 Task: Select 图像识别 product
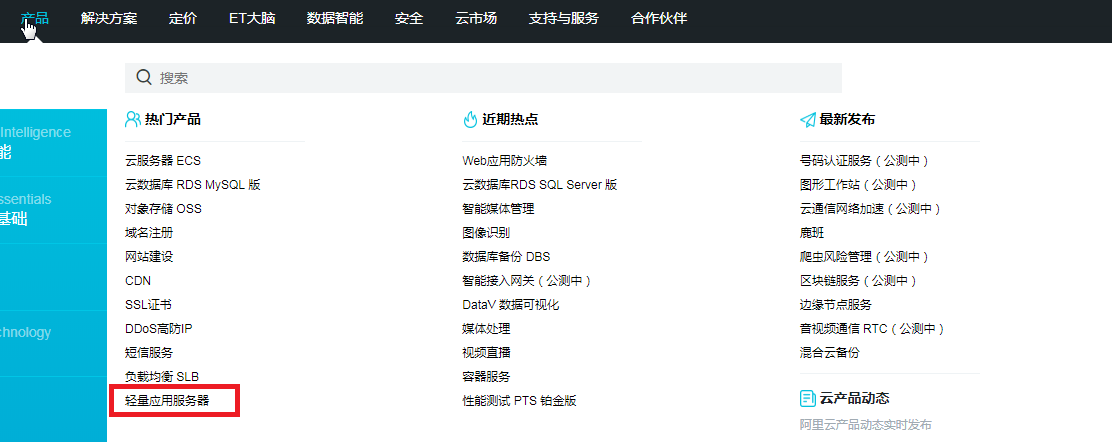pyautogui.click(x=486, y=233)
